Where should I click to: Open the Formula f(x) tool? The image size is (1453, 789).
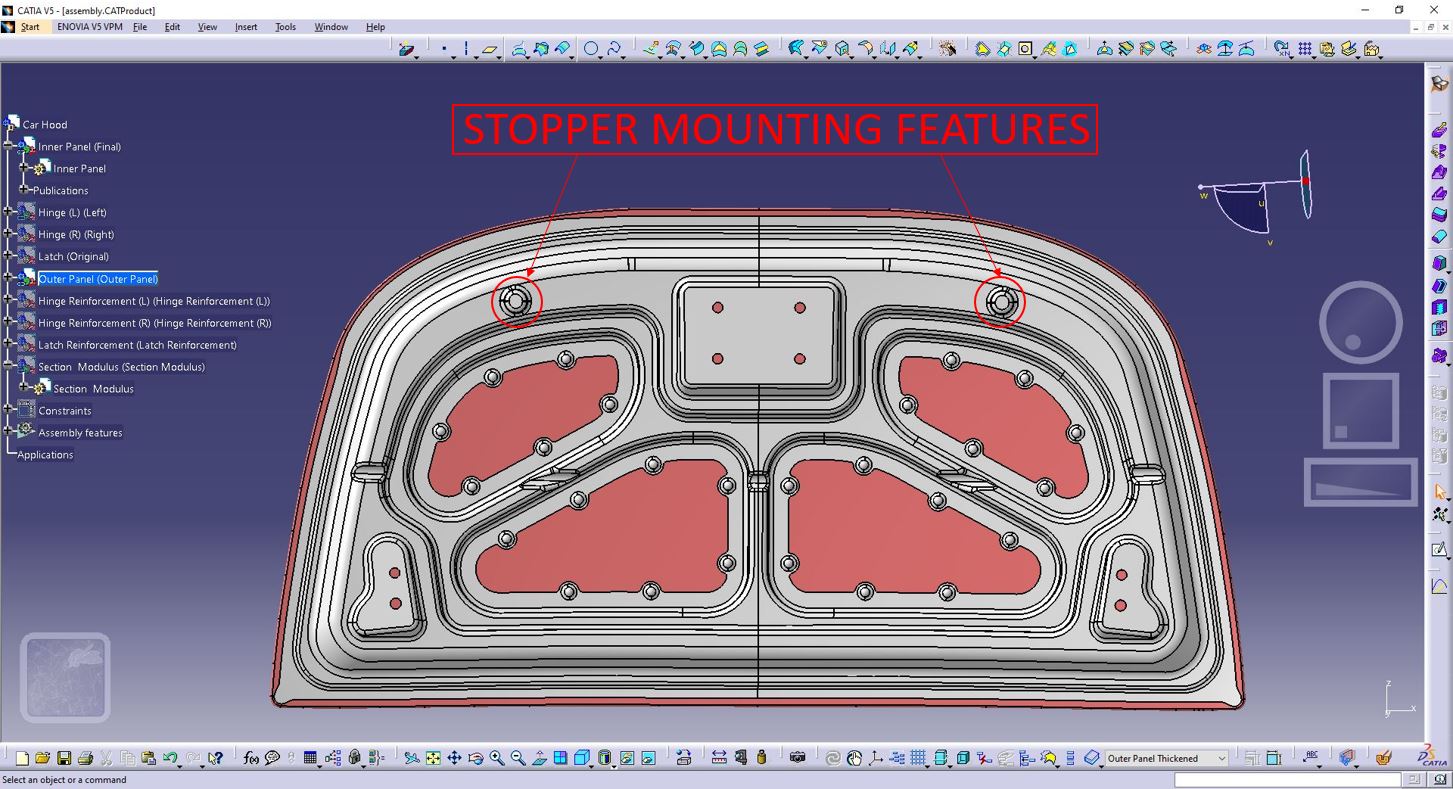(250, 758)
